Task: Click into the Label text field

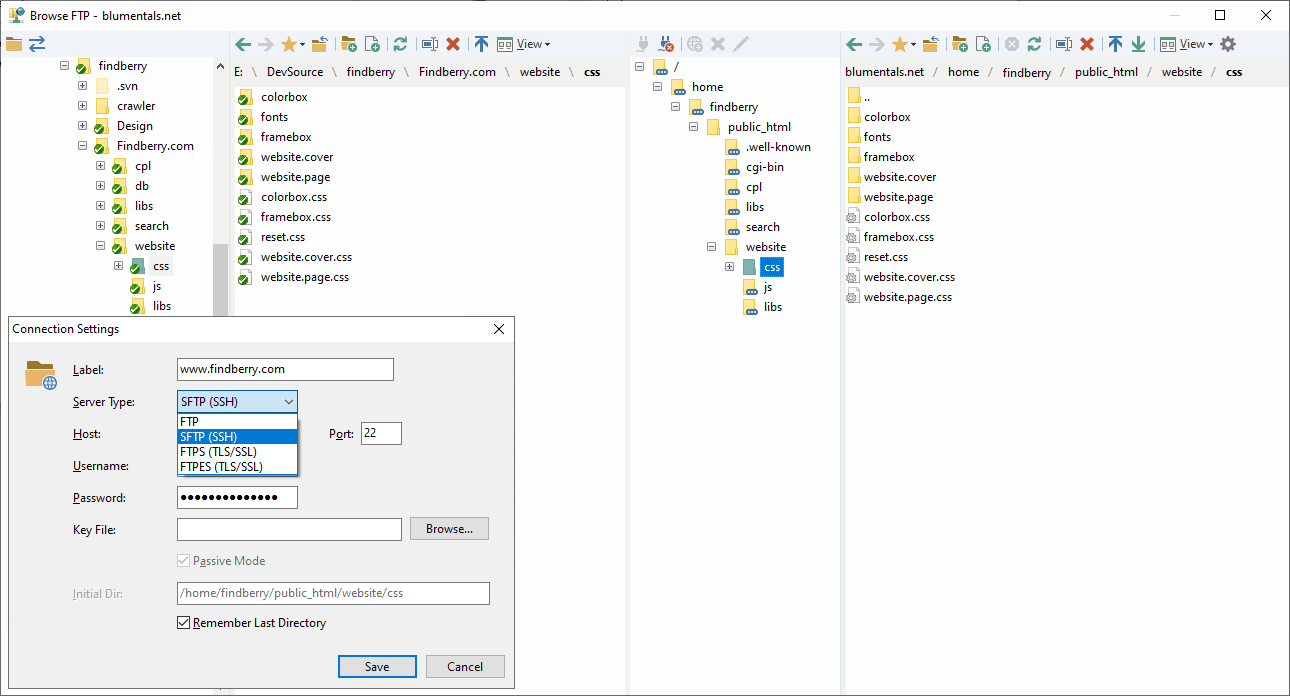Action: [x=285, y=369]
